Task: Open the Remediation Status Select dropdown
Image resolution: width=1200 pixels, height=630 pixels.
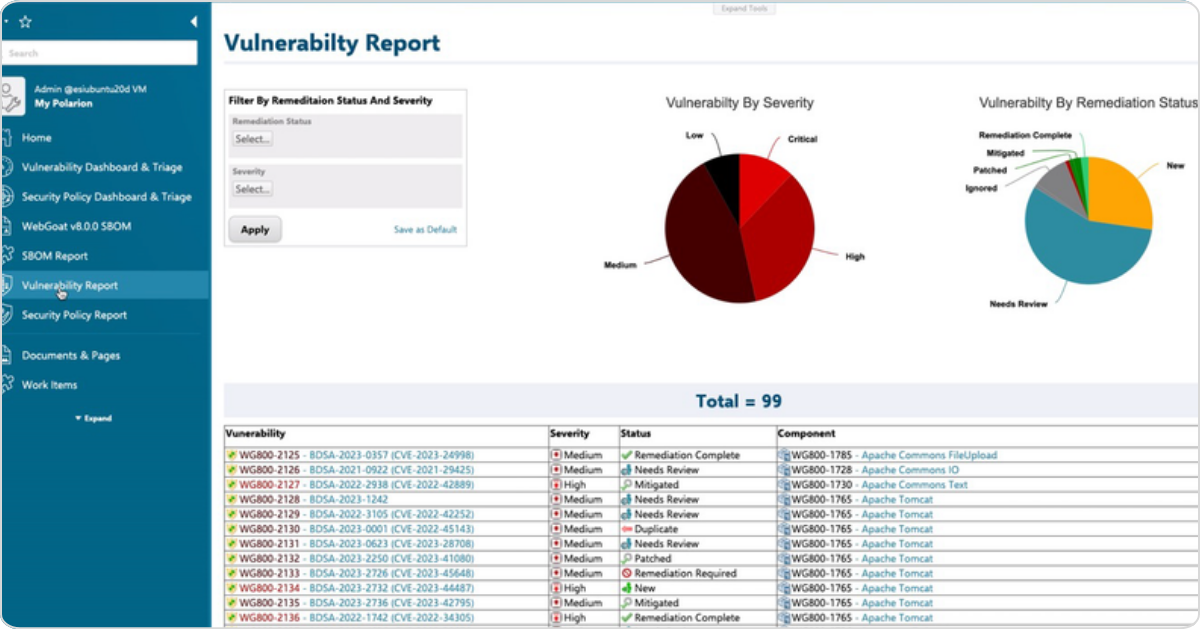Action: pos(252,139)
